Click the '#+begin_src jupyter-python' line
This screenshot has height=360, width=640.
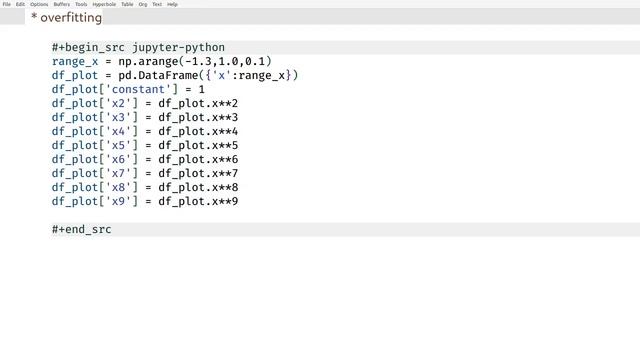pos(138,47)
